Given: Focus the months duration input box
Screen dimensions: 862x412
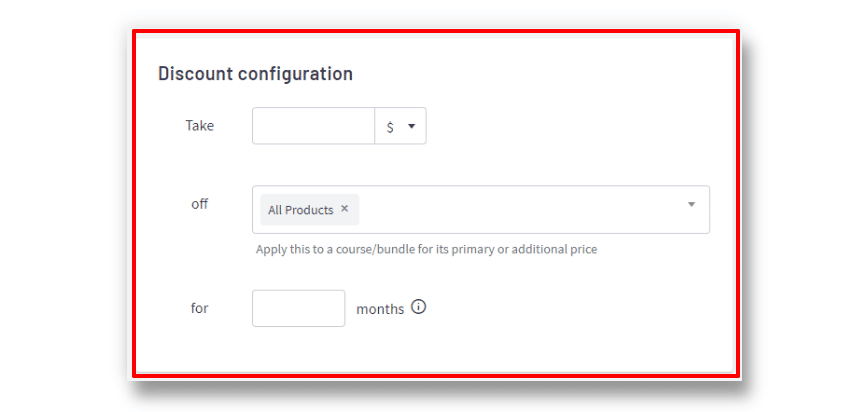Looking at the screenshot, I should [299, 309].
